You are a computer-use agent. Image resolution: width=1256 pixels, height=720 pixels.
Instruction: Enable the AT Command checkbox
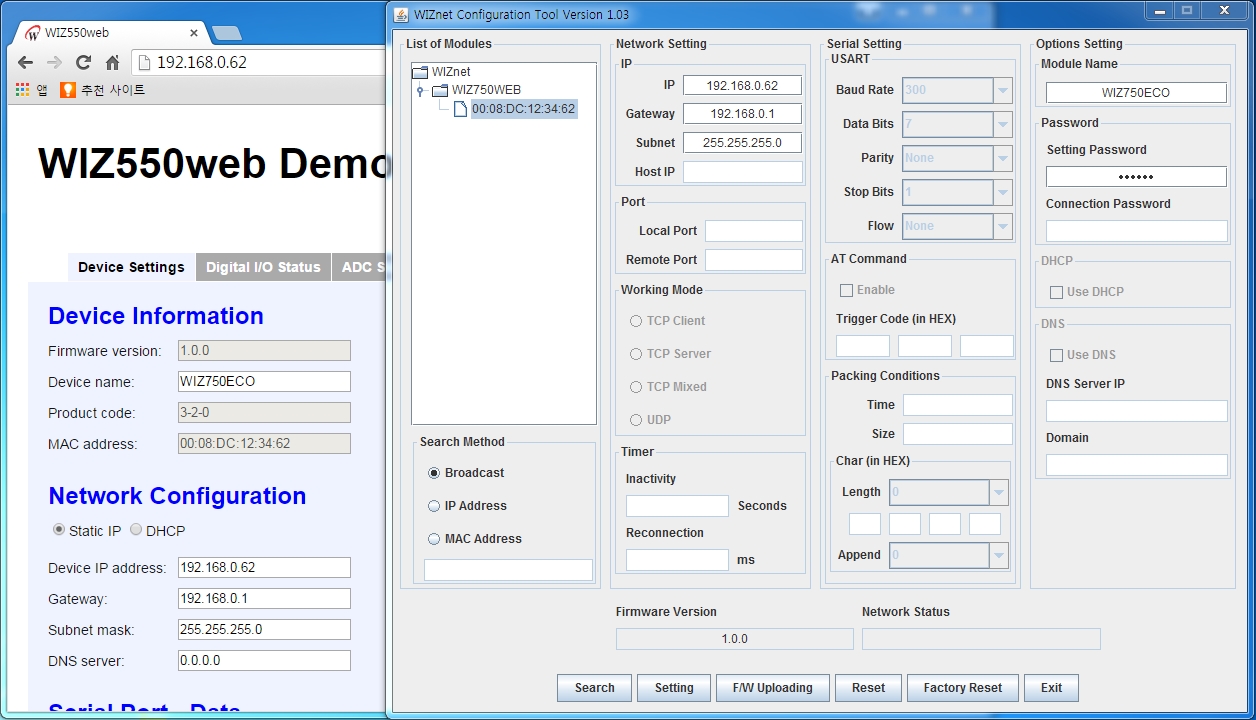coord(846,290)
